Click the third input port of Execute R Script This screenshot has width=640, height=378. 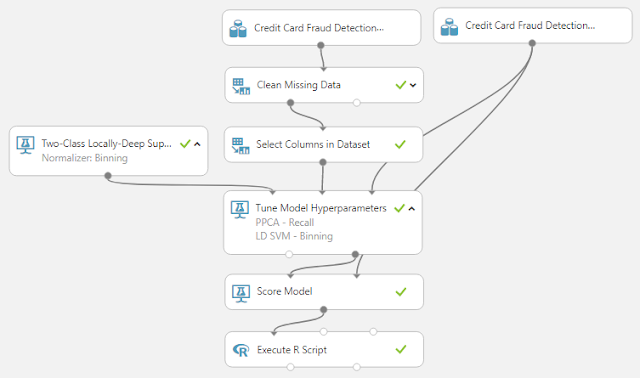(x=373, y=331)
